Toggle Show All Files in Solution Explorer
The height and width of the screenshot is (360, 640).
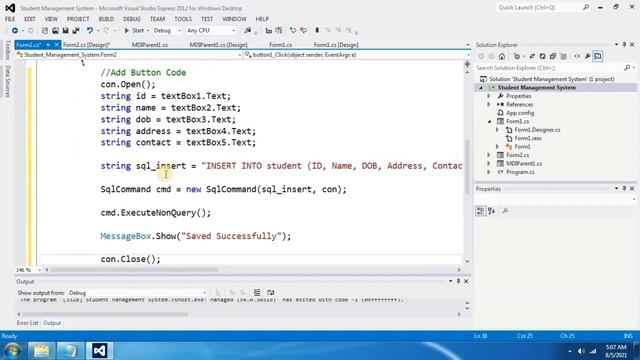(x=564, y=56)
